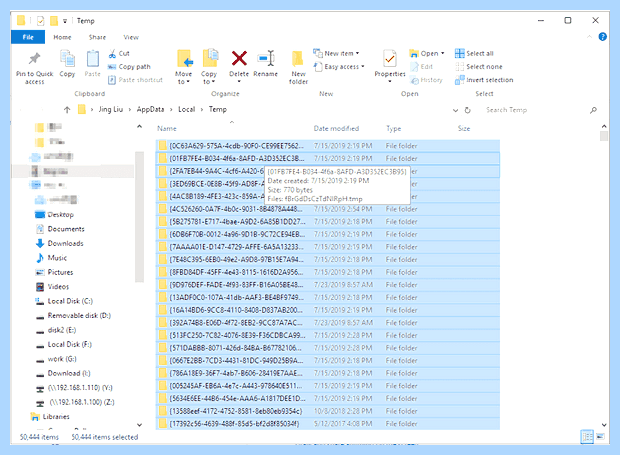Select folder {17392c56-4639-488f-85d5...
Image resolution: width=620 pixels, height=455 pixels.
pyautogui.click(x=328, y=424)
